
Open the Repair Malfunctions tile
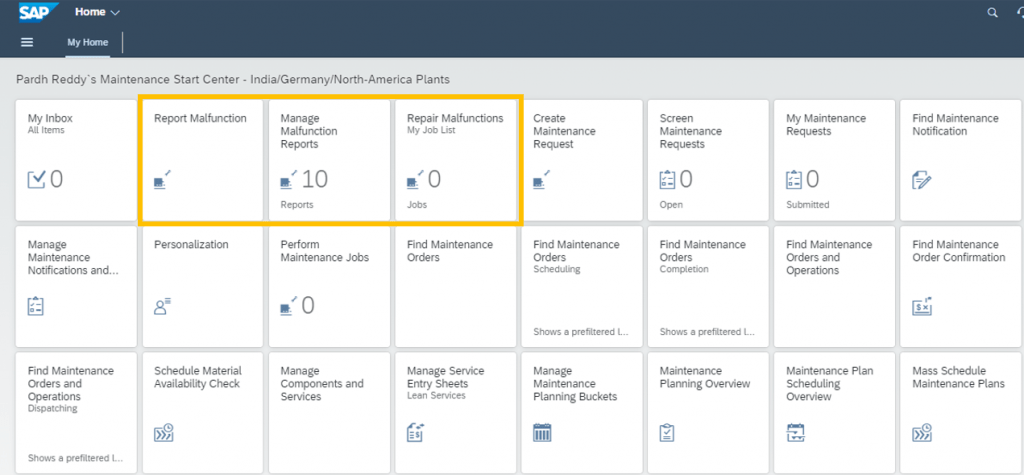point(455,160)
